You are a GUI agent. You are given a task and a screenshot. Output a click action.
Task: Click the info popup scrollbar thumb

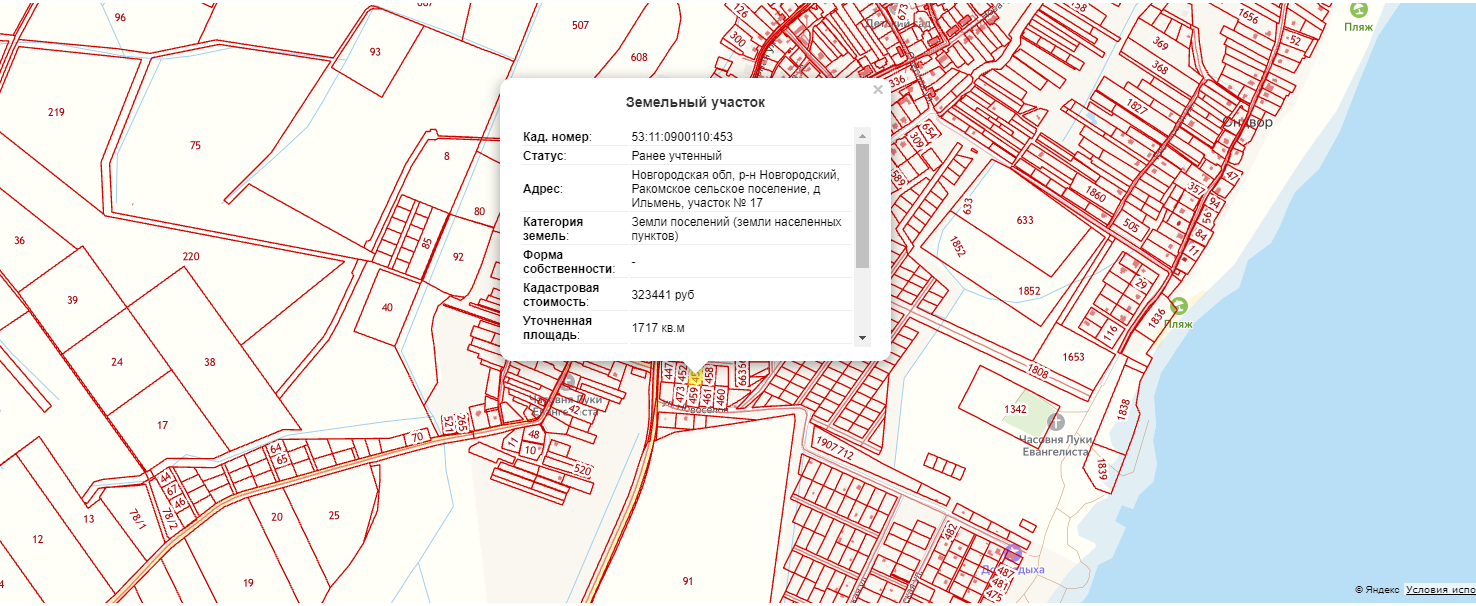[862, 205]
